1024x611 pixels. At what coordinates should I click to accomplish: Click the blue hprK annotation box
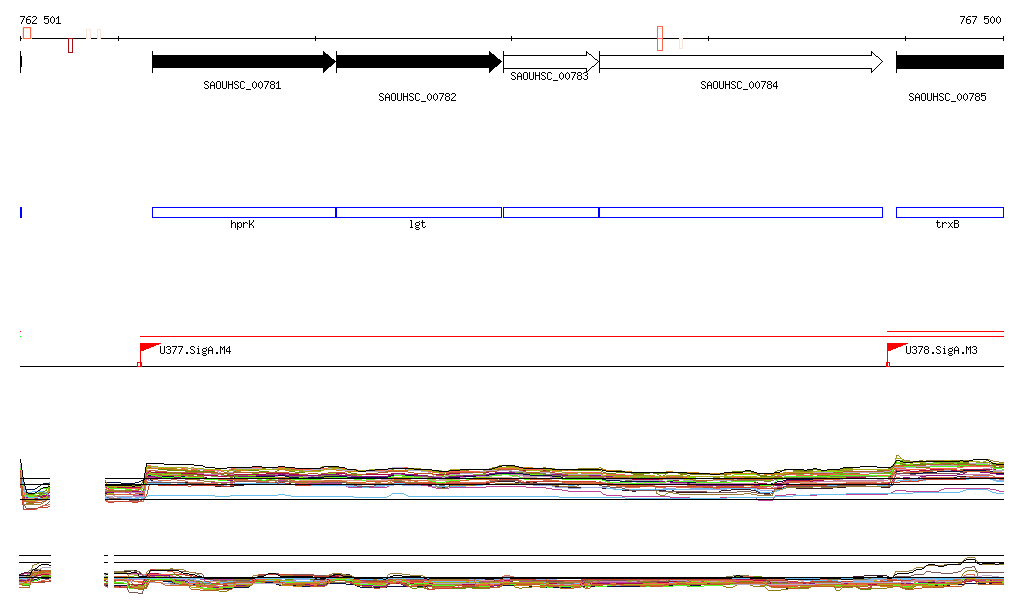pyautogui.click(x=243, y=212)
